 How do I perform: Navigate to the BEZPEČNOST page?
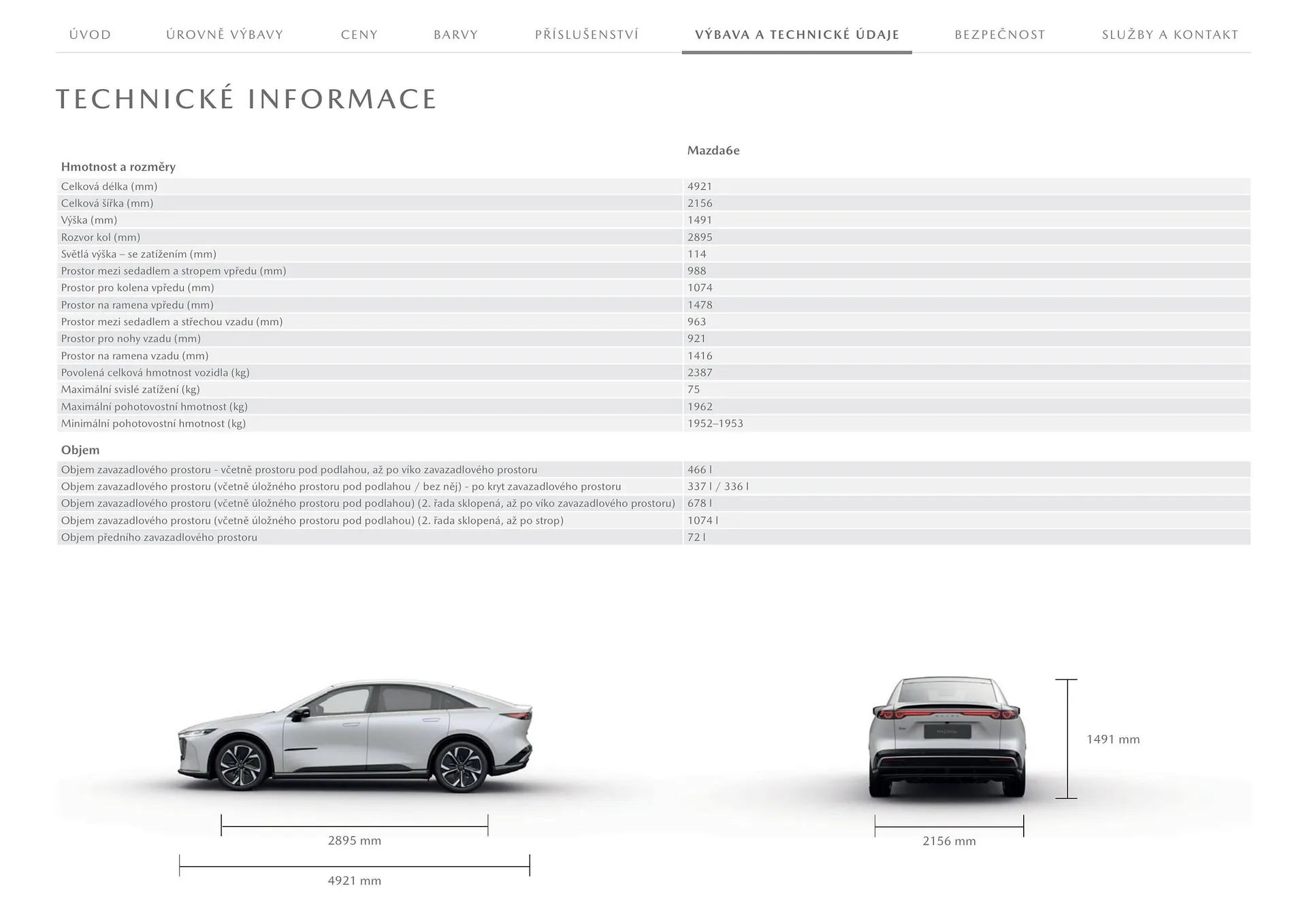pos(1000,34)
